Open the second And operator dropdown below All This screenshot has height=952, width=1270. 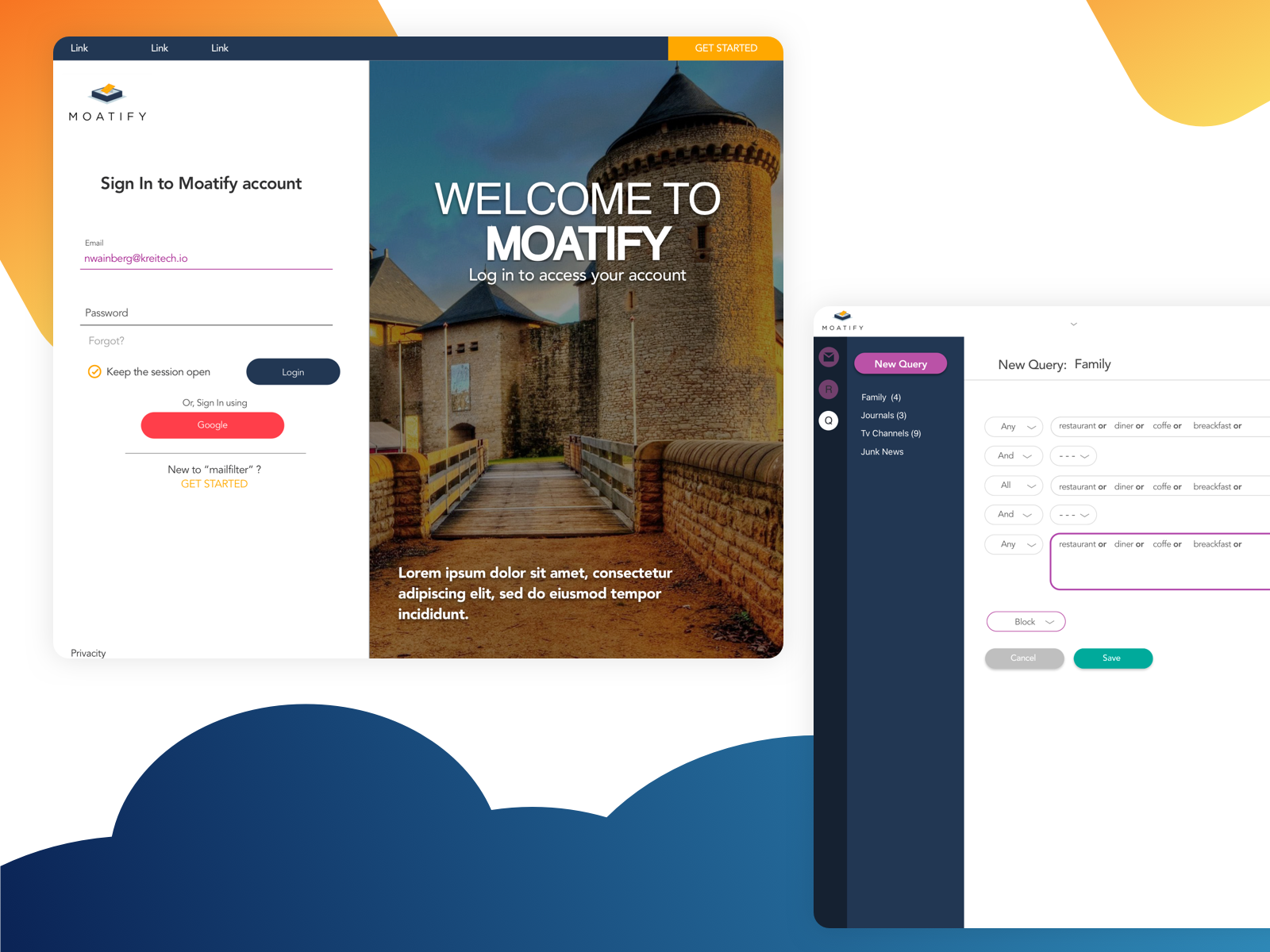coord(1014,515)
